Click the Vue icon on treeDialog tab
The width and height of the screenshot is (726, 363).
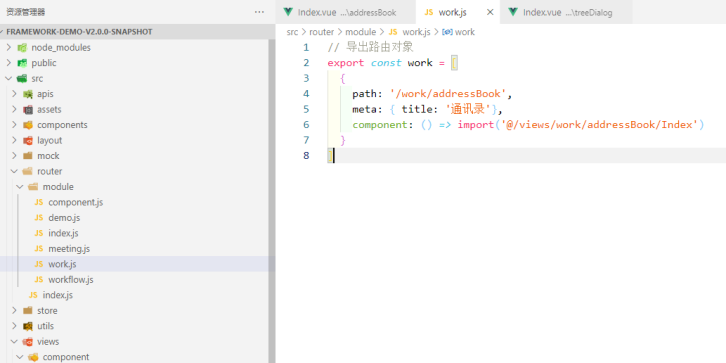tap(513, 13)
